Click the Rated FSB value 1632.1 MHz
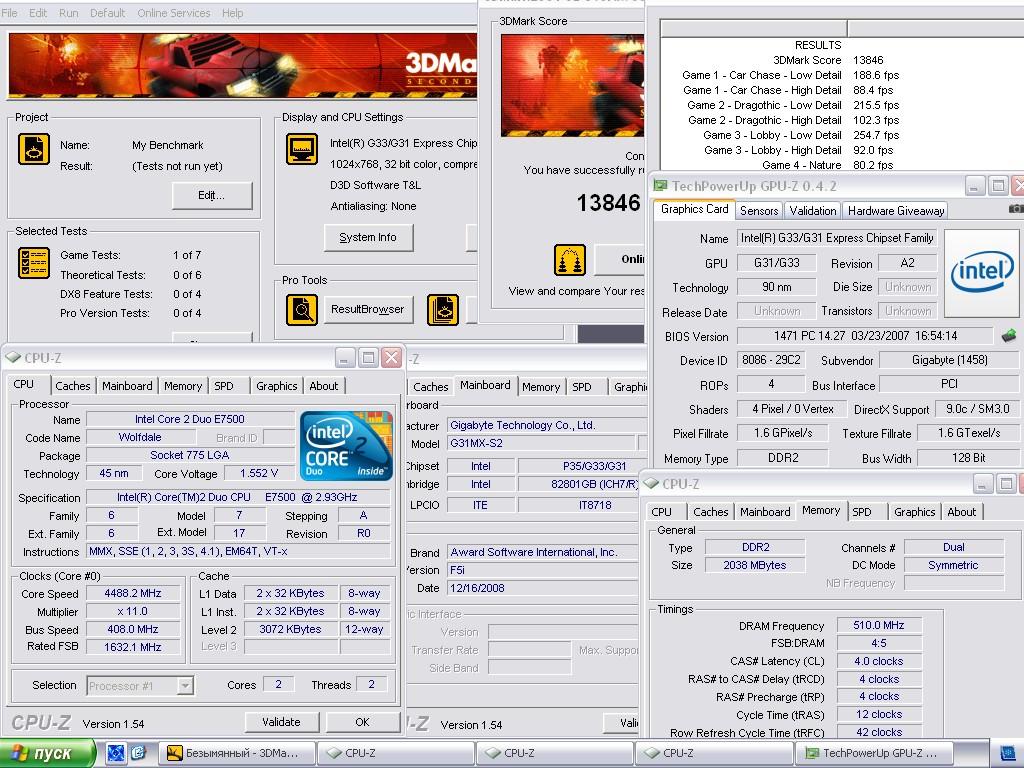Image resolution: width=1024 pixels, height=768 pixels. 133,647
